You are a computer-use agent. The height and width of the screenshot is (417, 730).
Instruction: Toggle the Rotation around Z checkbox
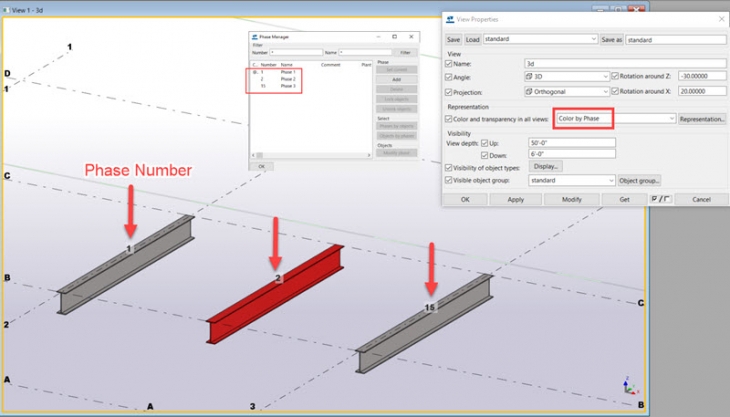[x=614, y=76]
